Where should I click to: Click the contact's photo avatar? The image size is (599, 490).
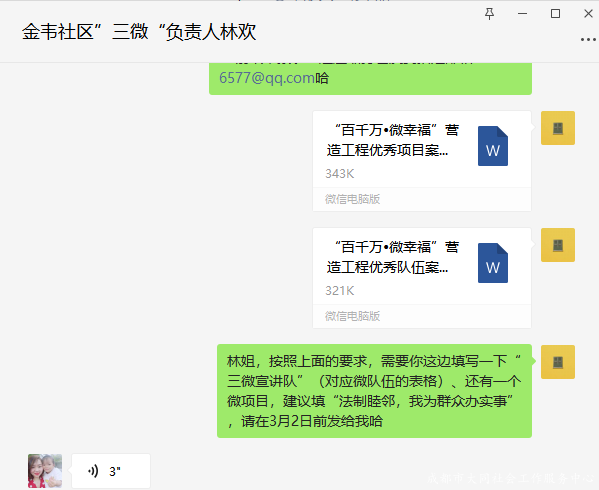point(45,471)
